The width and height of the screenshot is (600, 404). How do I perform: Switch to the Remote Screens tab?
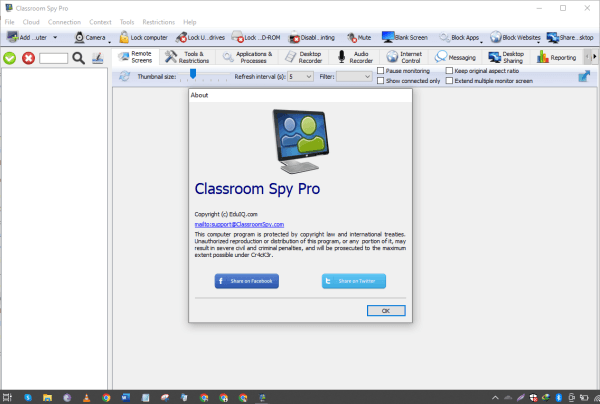pyautogui.click(x=136, y=57)
